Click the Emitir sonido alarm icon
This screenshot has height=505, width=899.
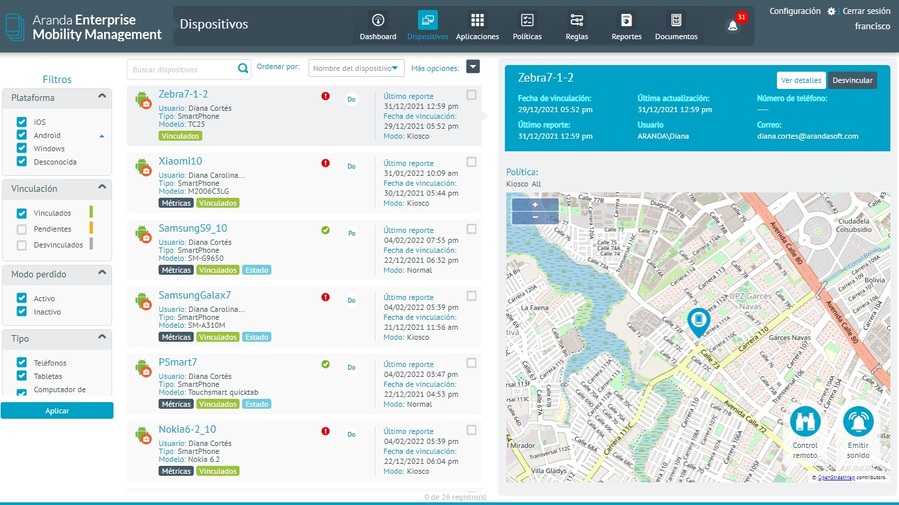pyautogui.click(x=858, y=422)
